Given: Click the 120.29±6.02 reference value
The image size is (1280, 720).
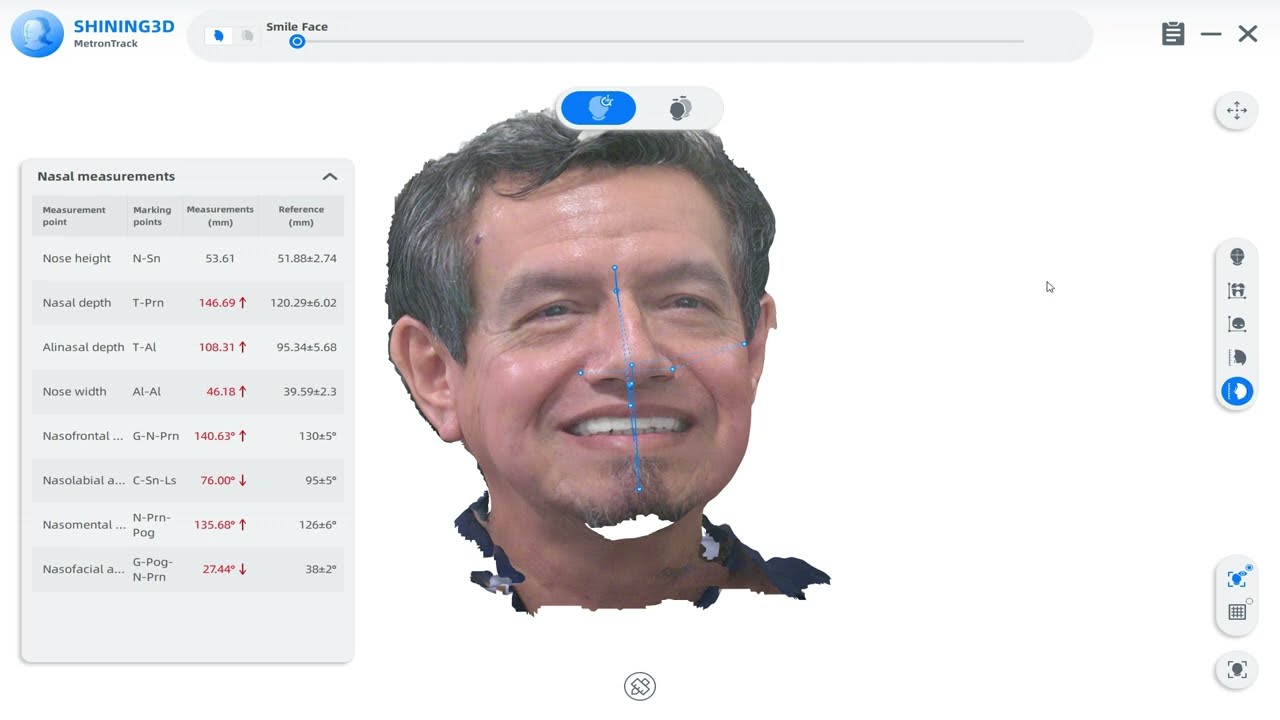Looking at the screenshot, I should (x=303, y=302).
